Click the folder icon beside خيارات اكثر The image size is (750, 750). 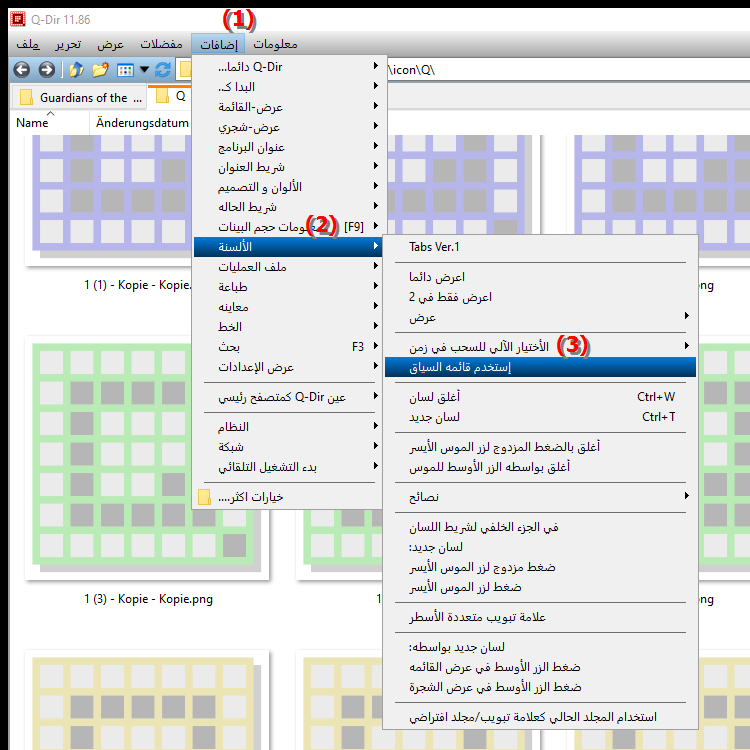pos(204,497)
